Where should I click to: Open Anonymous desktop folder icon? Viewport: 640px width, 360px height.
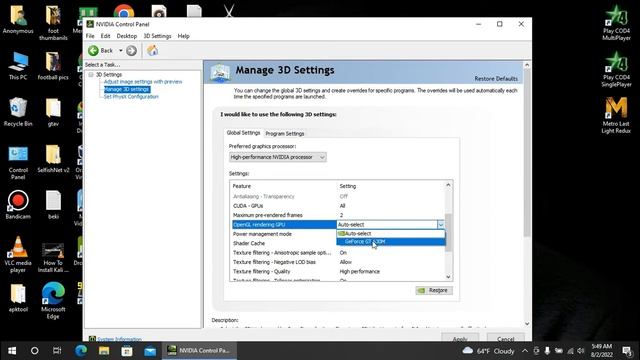tap(18, 20)
